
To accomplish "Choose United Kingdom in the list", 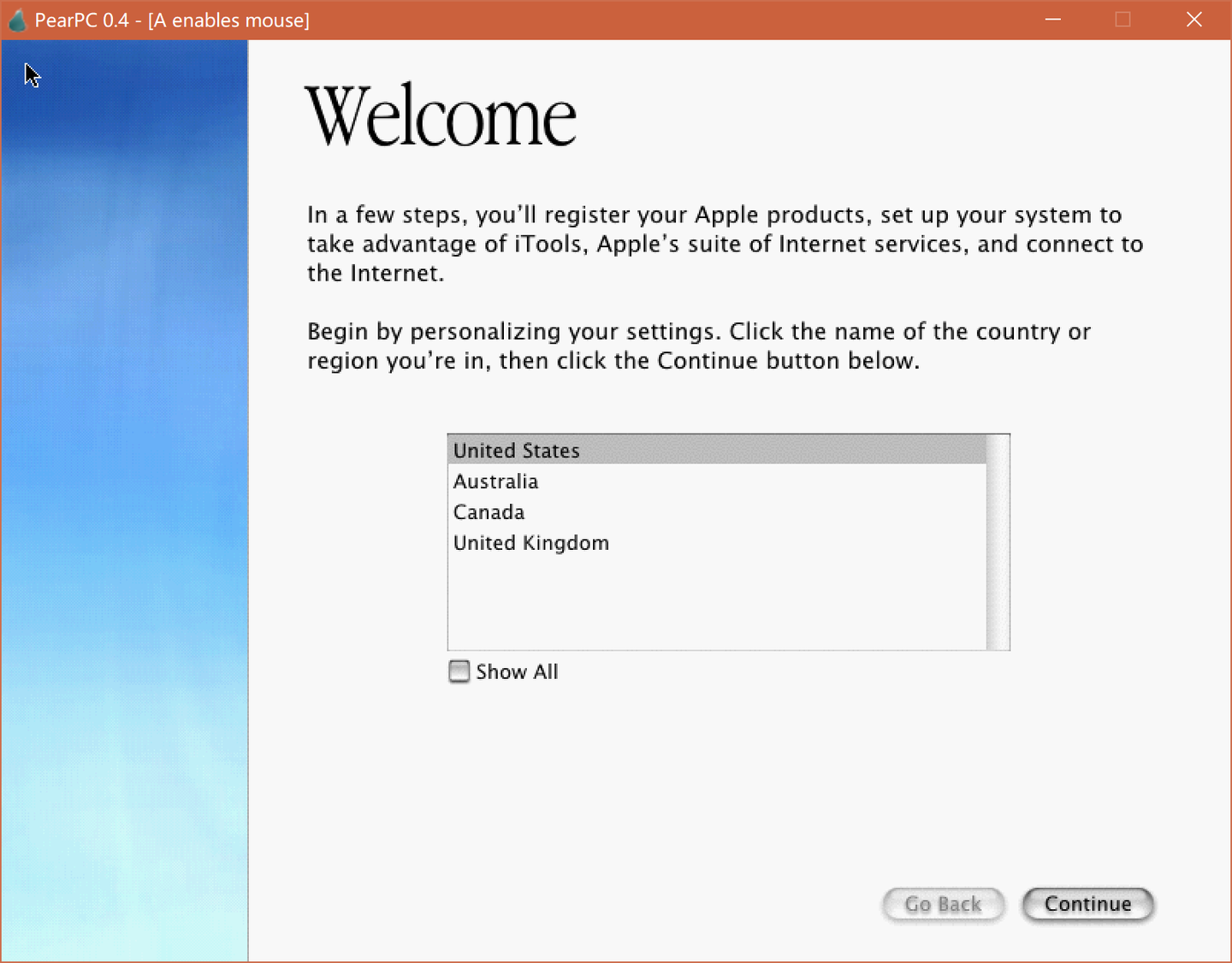I will pyautogui.click(x=531, y=542).
